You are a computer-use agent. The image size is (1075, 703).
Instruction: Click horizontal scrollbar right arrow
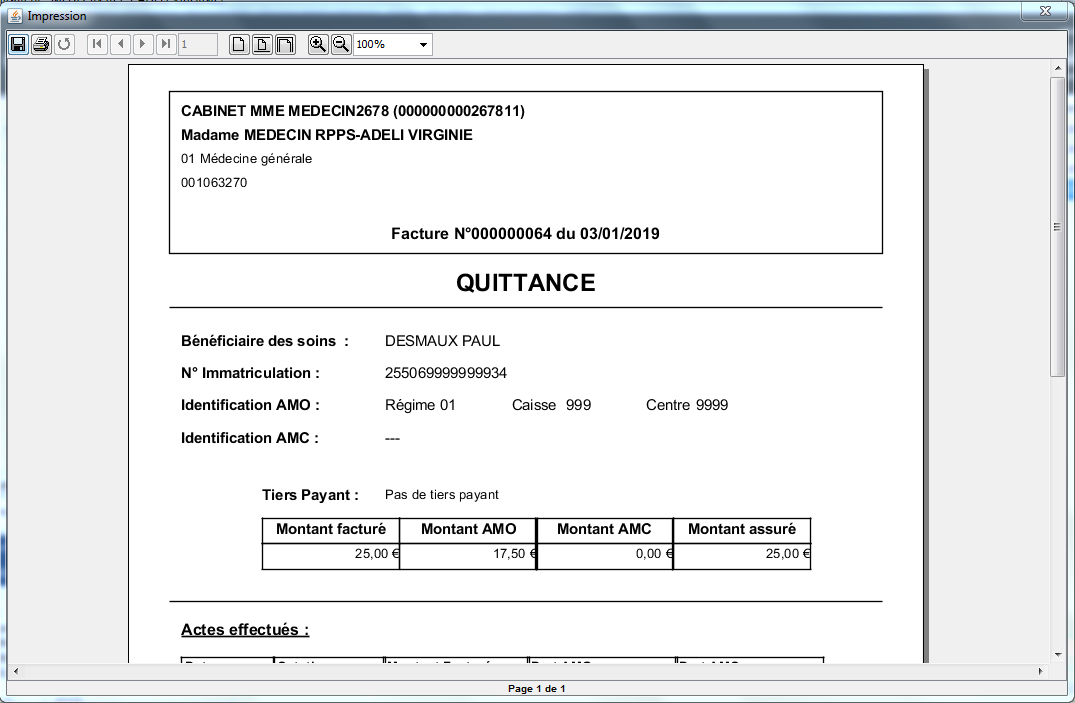click(x=1040, y=670)
